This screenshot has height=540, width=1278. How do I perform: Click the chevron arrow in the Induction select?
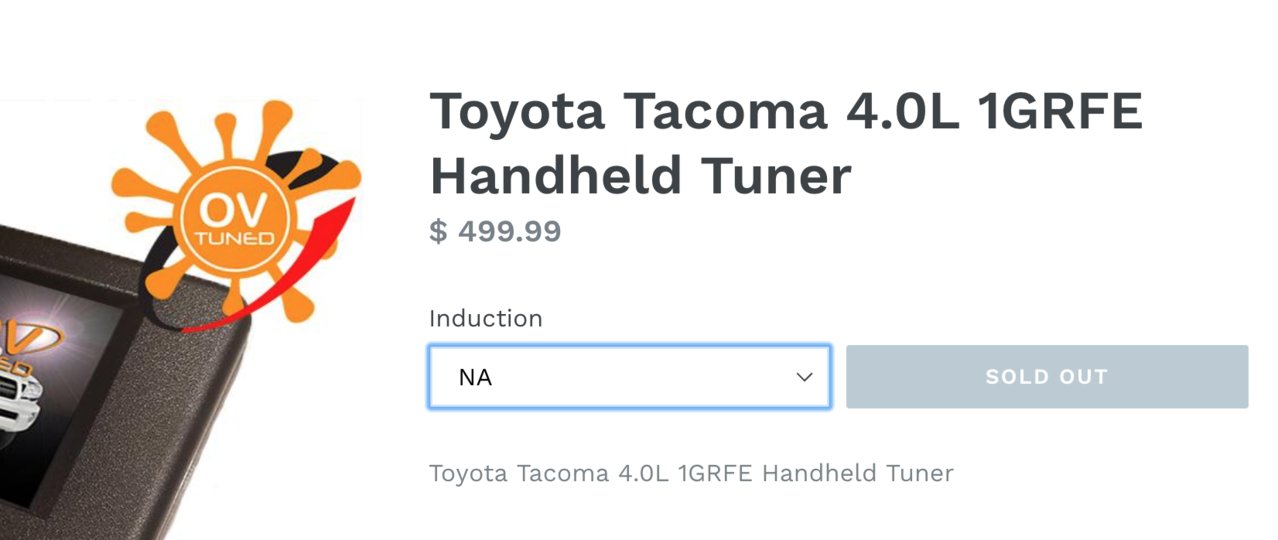[x=804, y=377]
